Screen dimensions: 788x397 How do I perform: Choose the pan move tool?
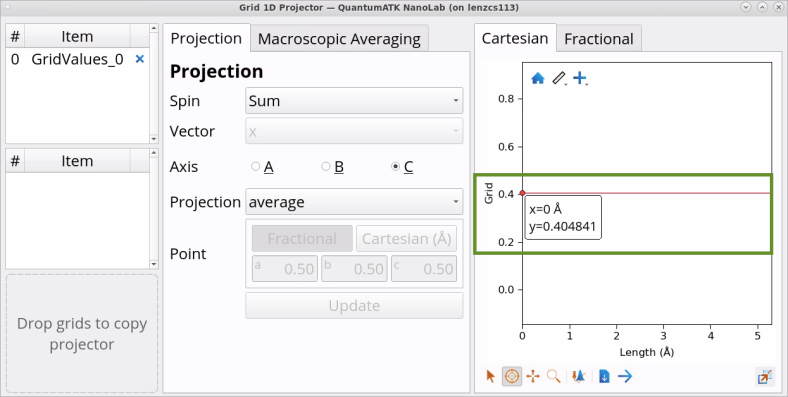533,376
